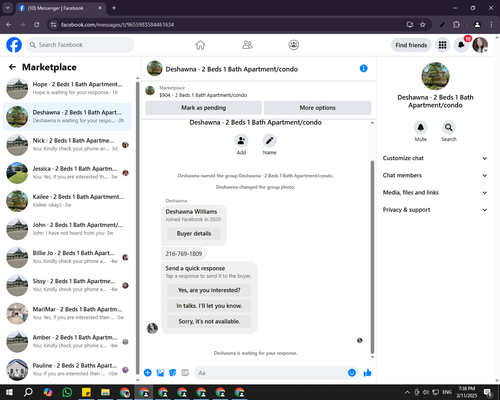Show hidden system tray icons
Image resolution: width=500 pixels, height=400 pixels.
tap(407, 392)
